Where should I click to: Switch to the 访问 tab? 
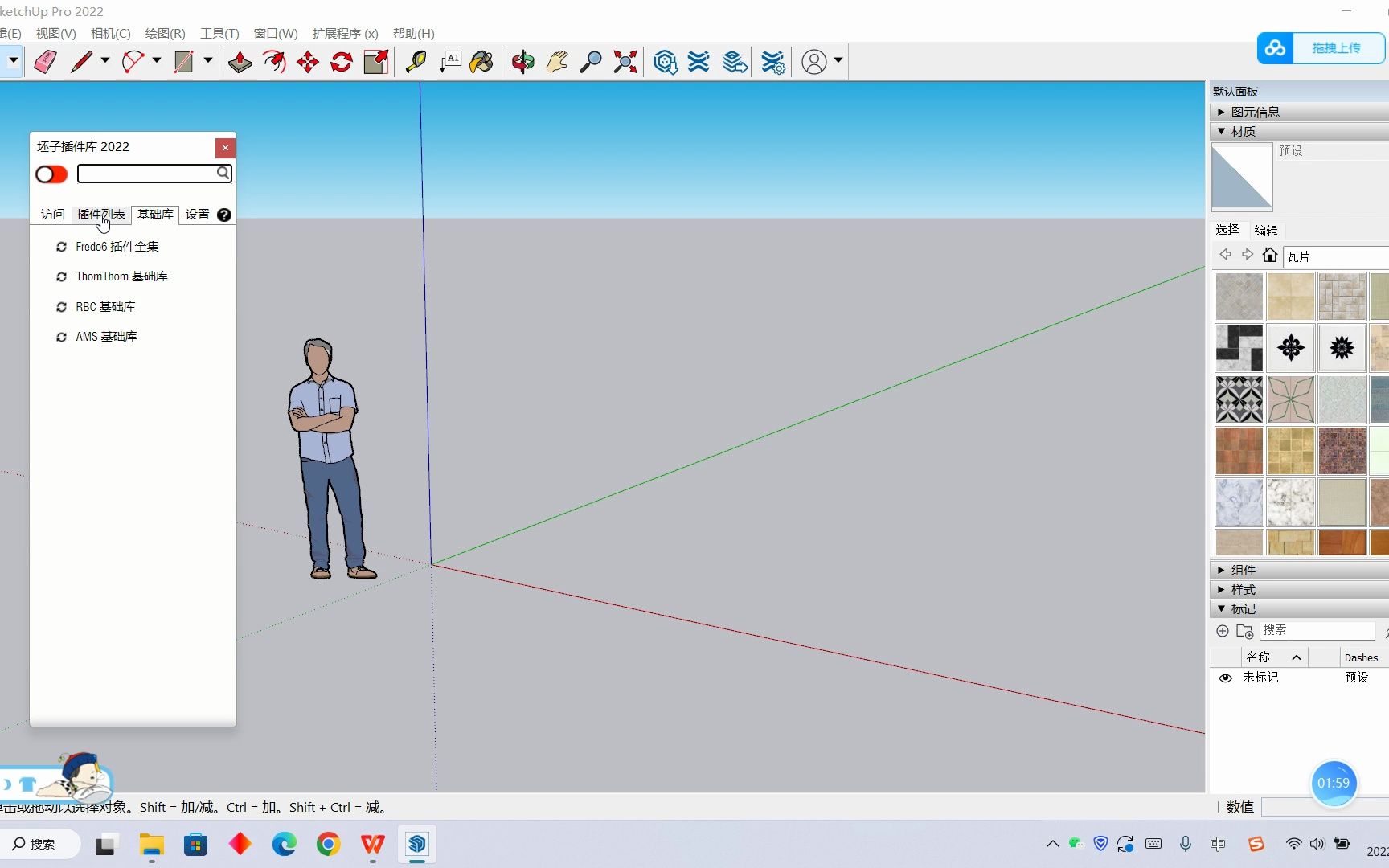click(x=52, y=215)
